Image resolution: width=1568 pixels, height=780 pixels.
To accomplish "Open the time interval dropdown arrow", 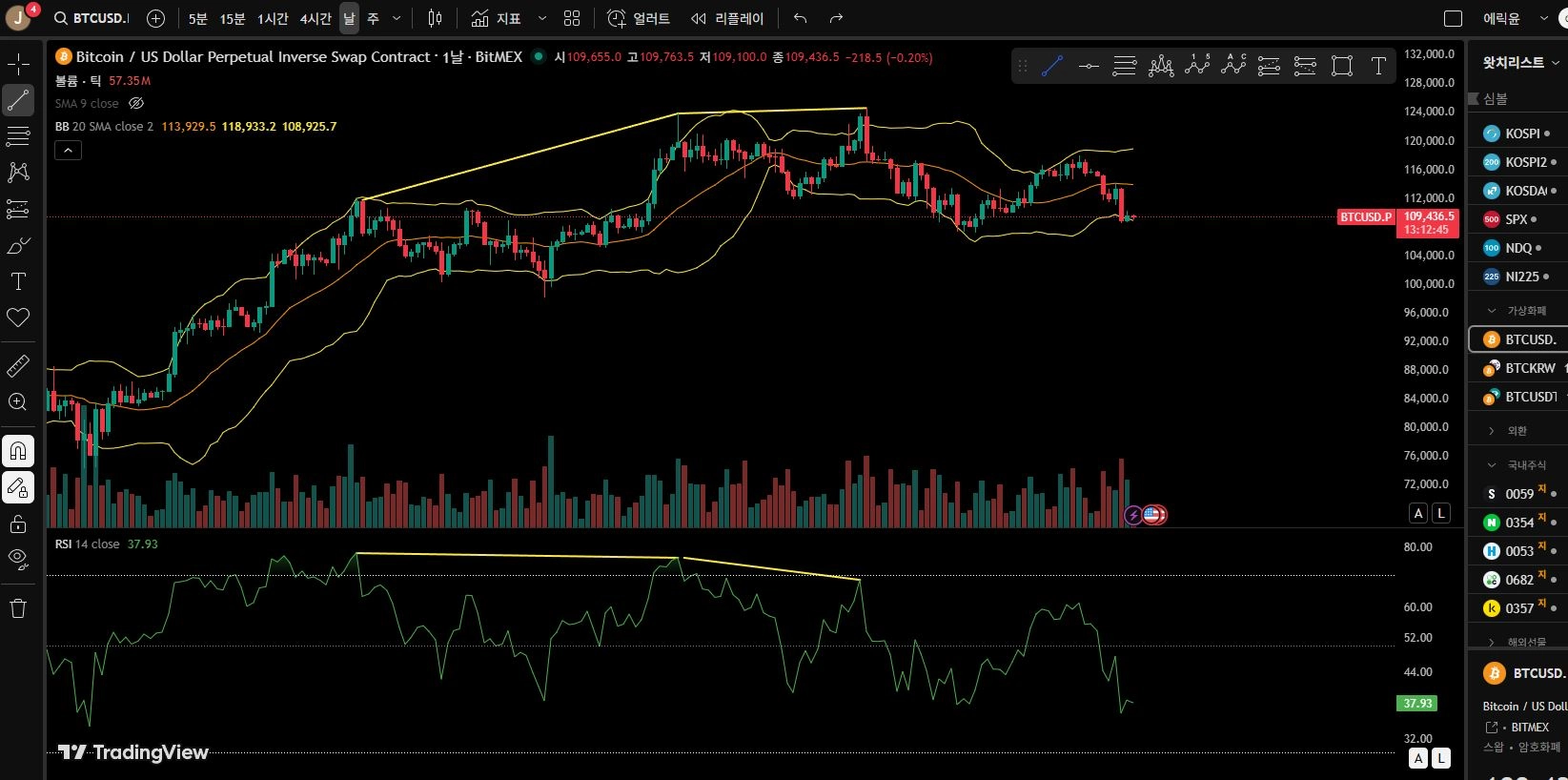I will click(397, 18).
